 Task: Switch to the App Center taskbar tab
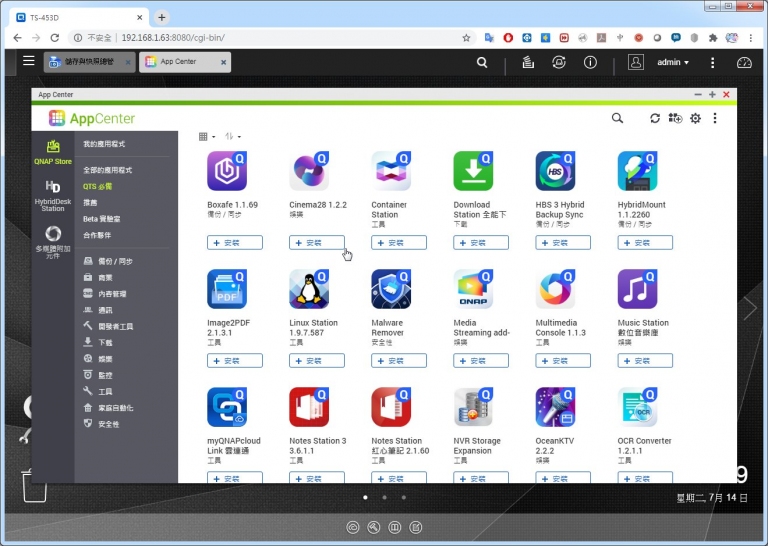pyautogui.click(x=185, y=62)
